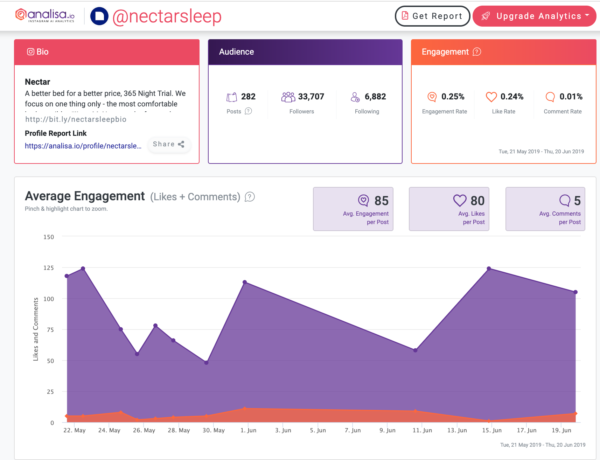
Task: Click the orange comments point above 1. Jun
Action: pyautogui.click(x=245, y=408)
